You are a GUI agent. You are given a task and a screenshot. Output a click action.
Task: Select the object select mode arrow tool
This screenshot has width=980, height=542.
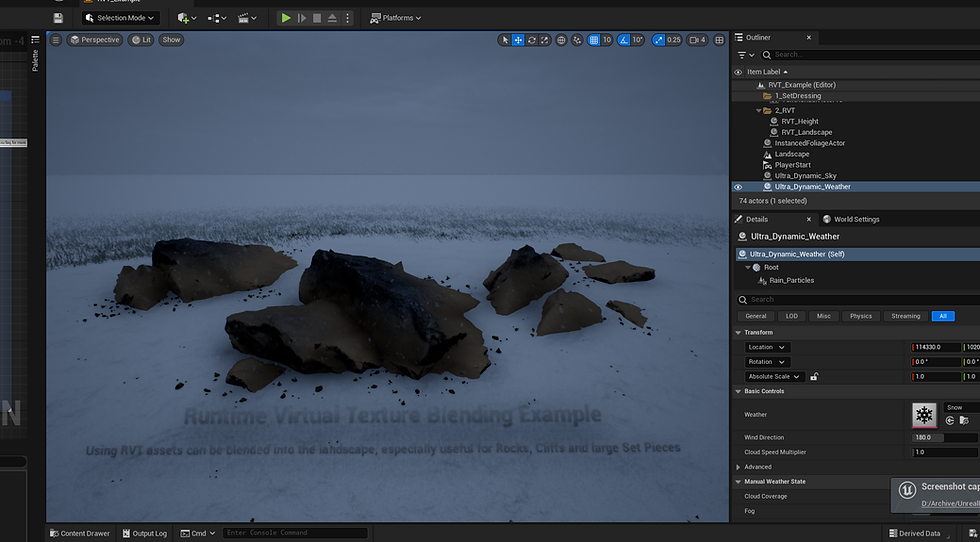tap(505, 40)
